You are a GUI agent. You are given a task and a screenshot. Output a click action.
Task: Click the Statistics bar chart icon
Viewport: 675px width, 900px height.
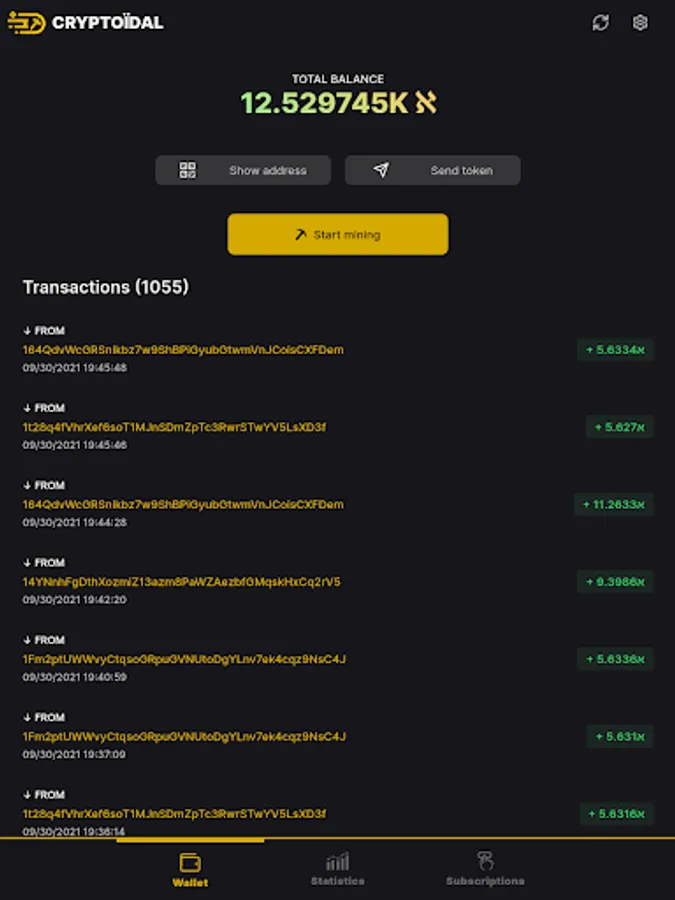pos(337,861)
